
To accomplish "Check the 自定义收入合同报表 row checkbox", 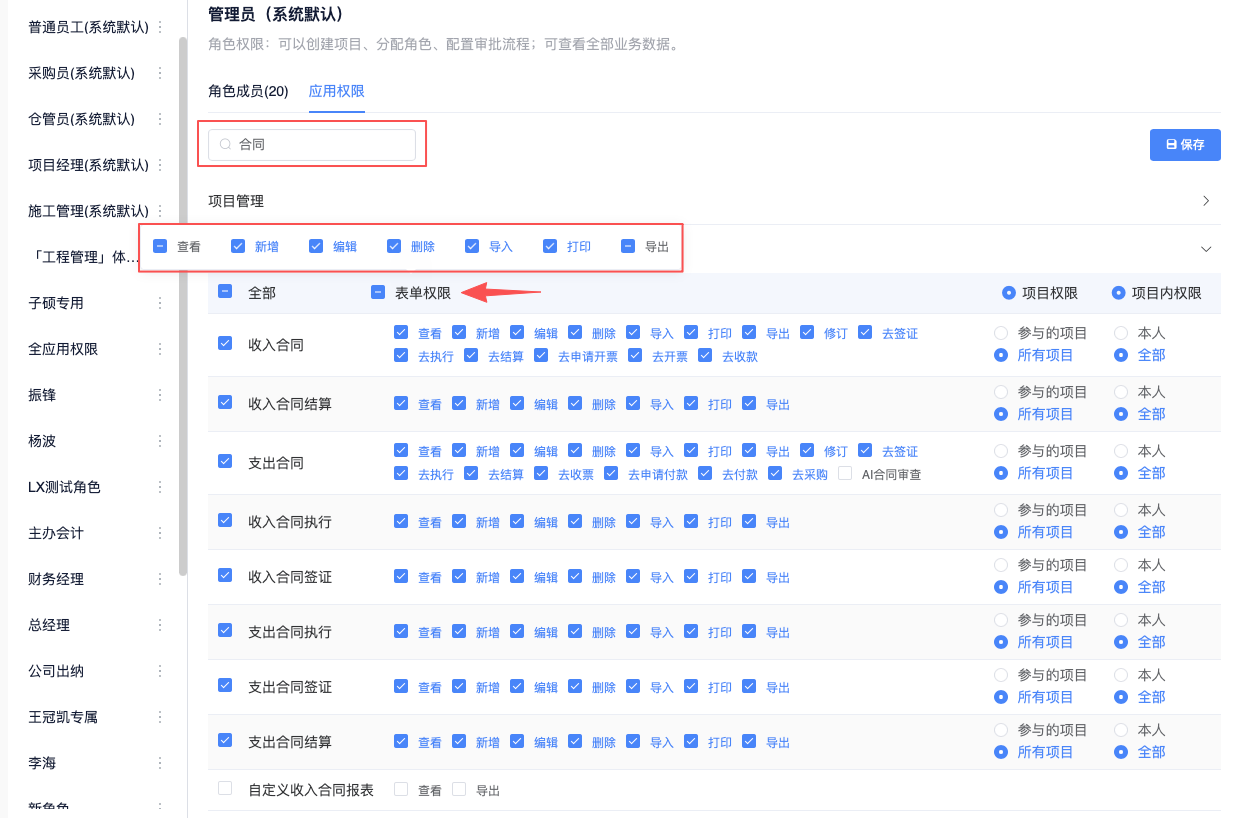I will (x=225, y=789).
